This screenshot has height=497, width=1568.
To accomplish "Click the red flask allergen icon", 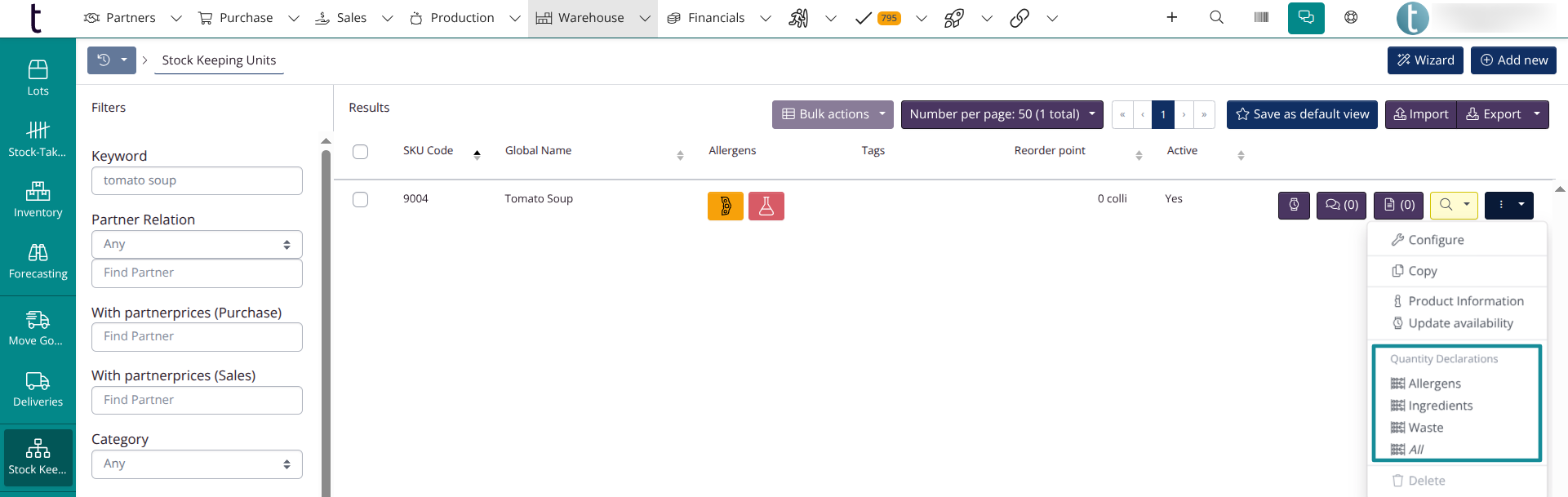I will point(766,206).
